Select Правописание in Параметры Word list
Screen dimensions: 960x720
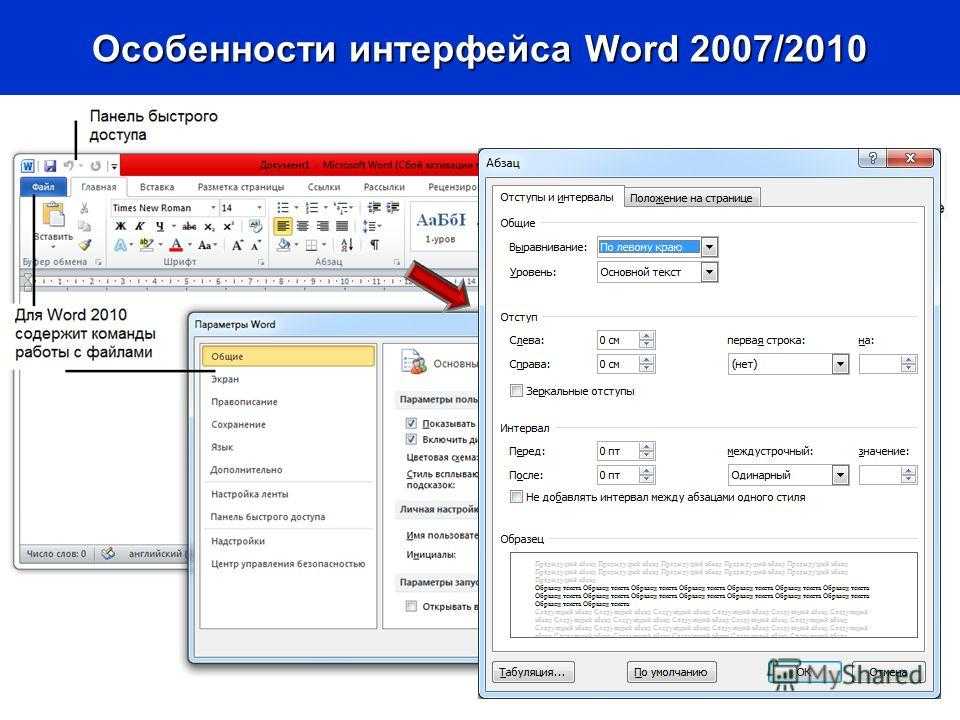click(244, 402)
